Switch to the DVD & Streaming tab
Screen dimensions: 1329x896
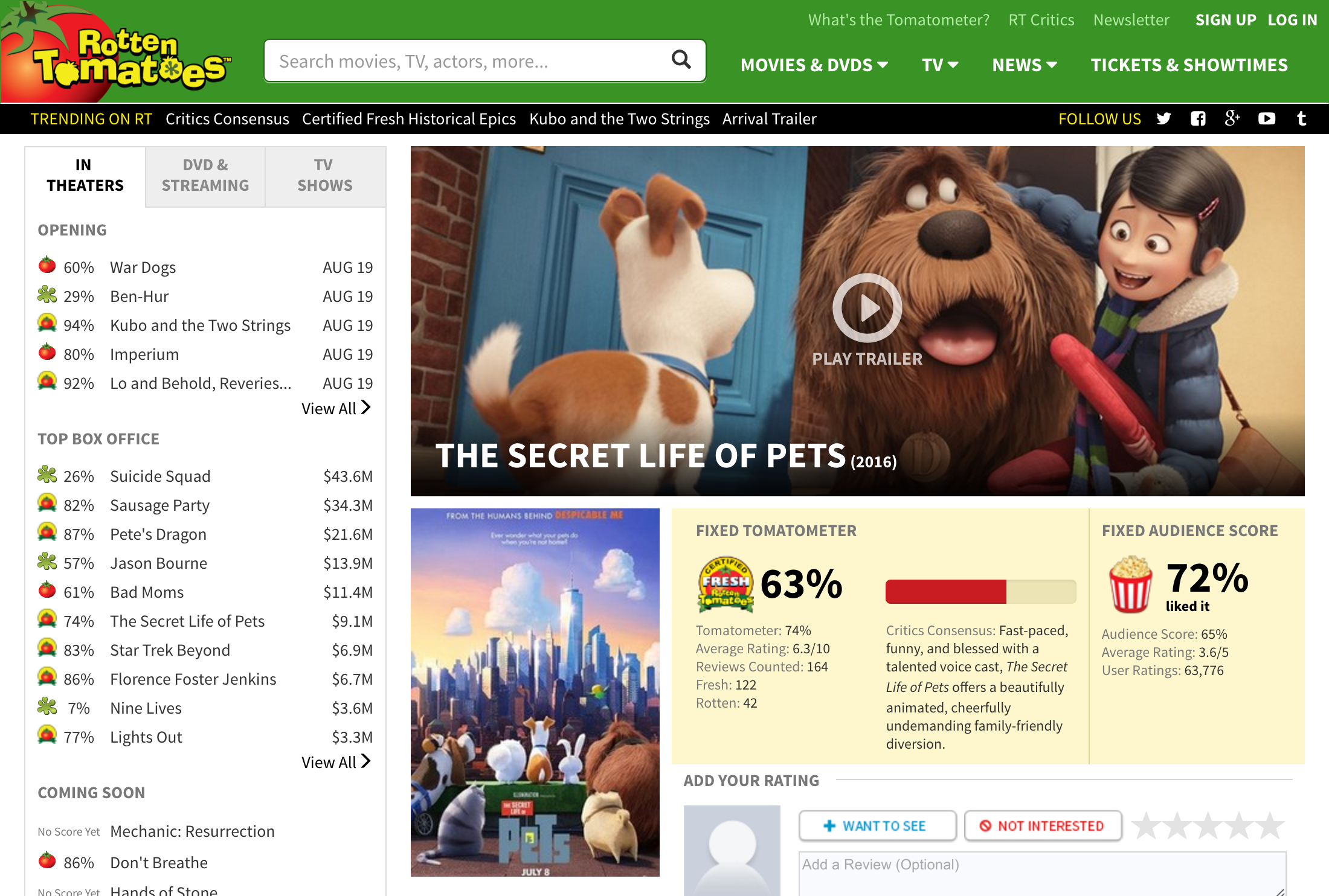pos(205,176)
